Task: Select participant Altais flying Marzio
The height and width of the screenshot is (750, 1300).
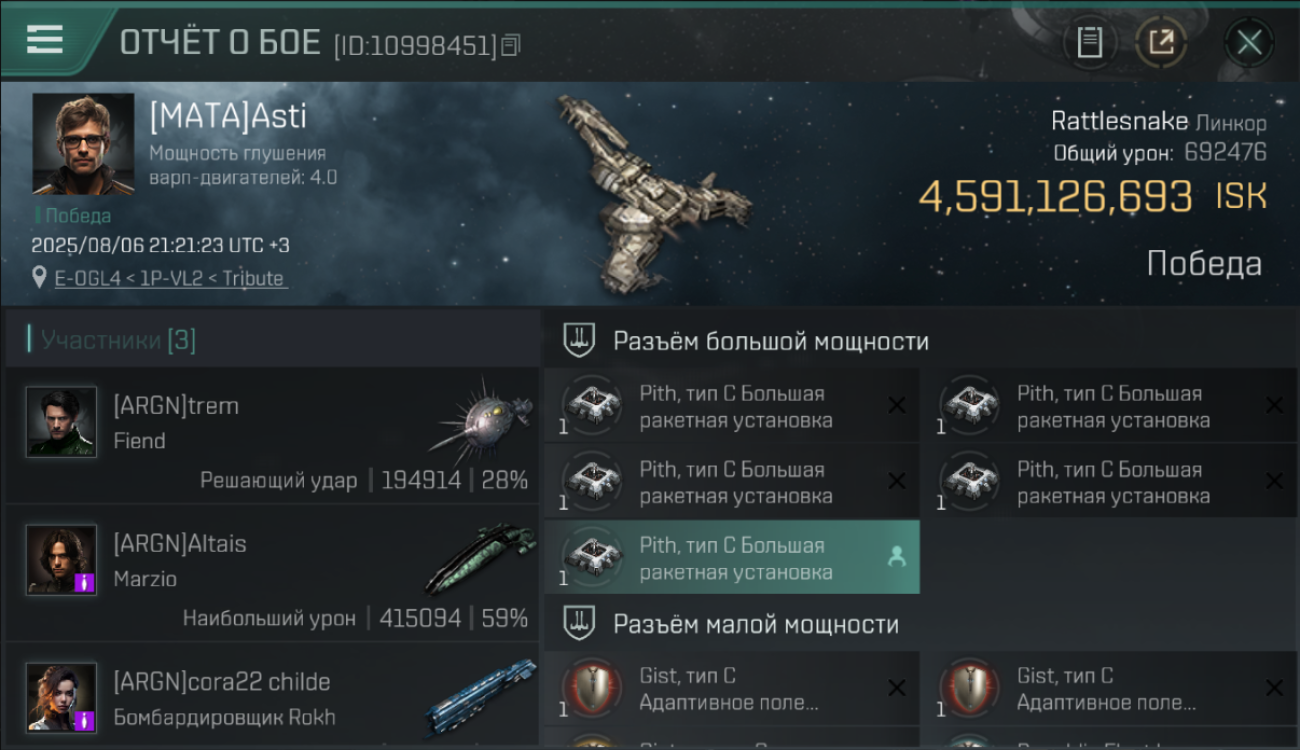Action: point(272,573)
